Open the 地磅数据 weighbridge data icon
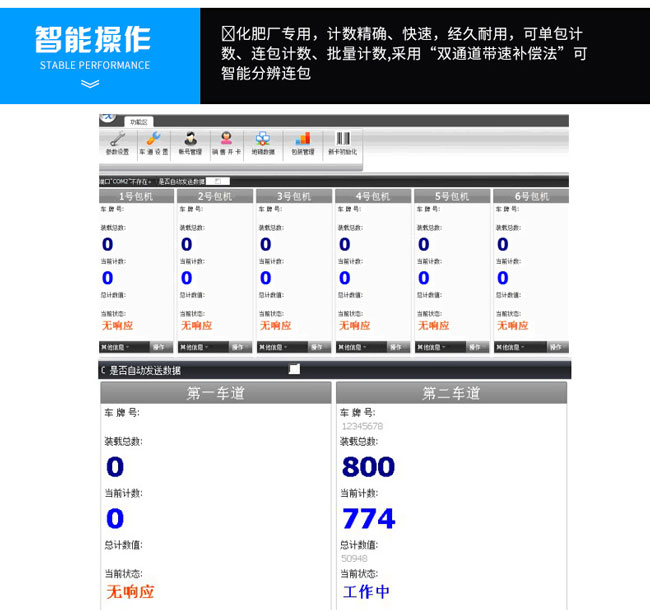Viewport: 650px width, 610px height. [x=263, y=142]
